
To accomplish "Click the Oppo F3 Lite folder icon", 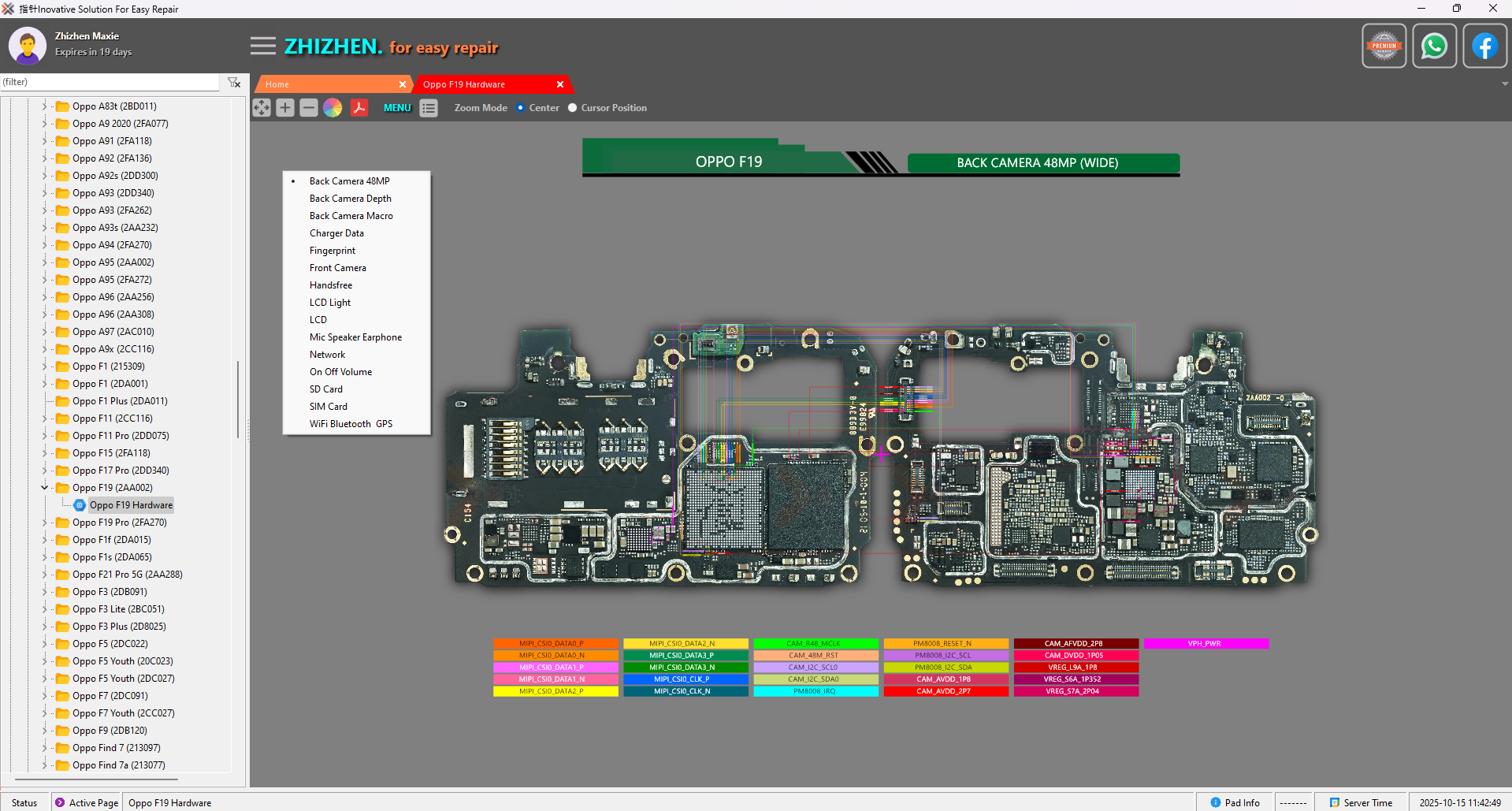I will [x=62, y=609].
